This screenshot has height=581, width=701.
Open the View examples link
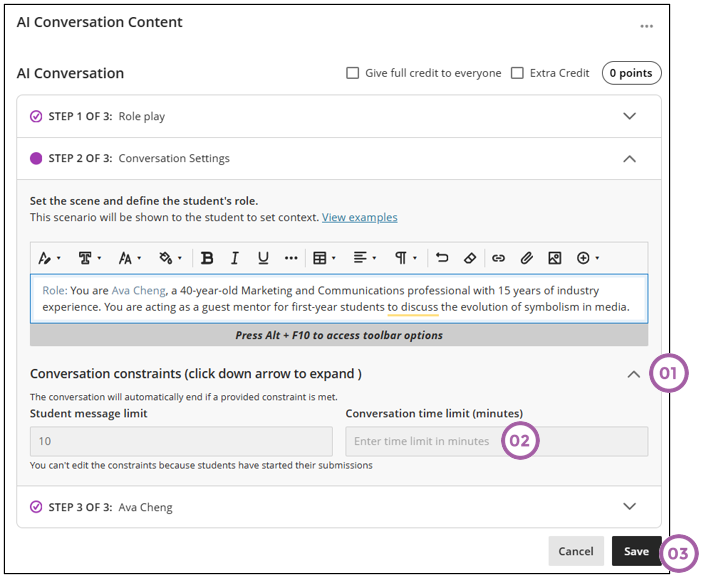pos(359,218)
